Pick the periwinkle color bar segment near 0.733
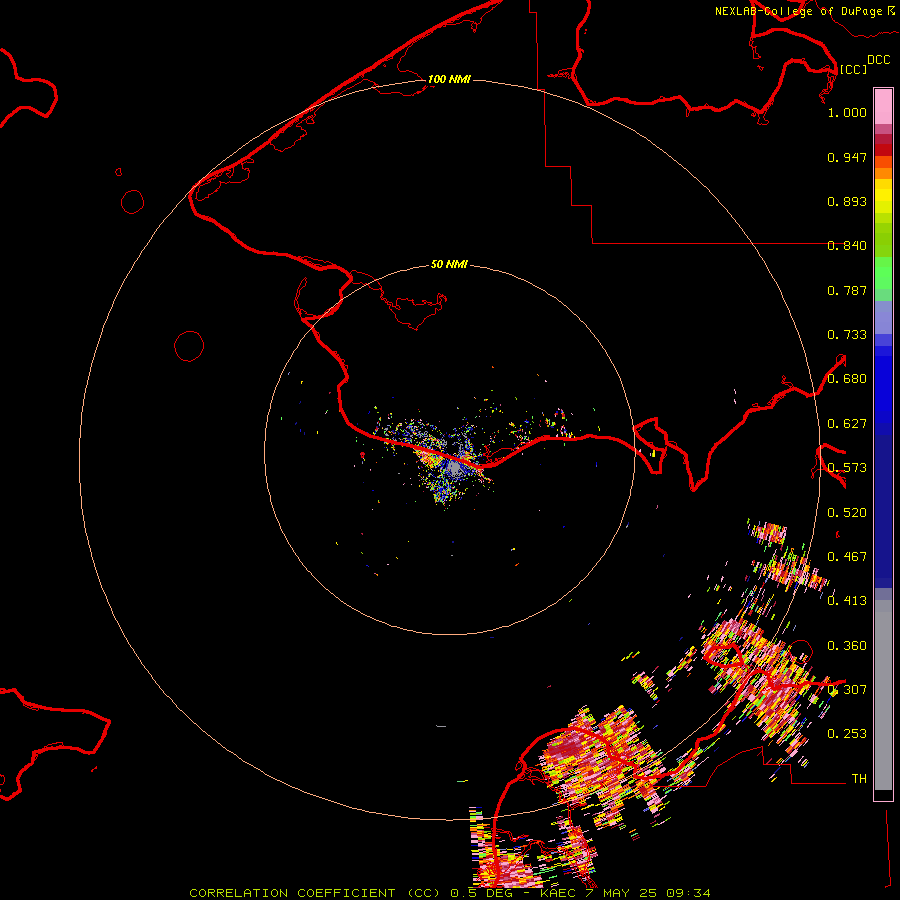The height and width of the screenshot is (900, 900). pyautogui.click(x=883, y=318)
